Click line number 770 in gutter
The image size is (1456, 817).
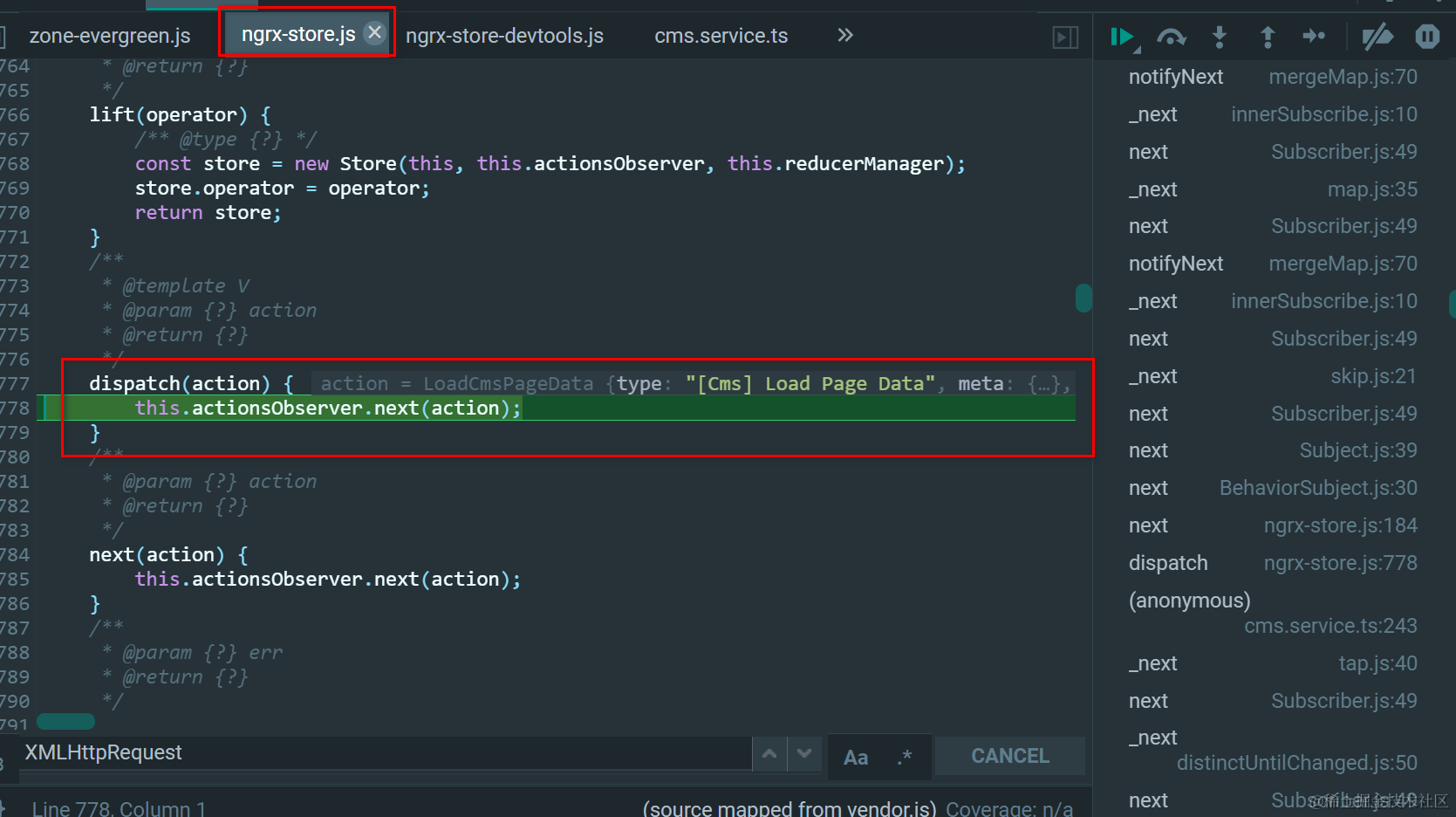click(15, 212)
